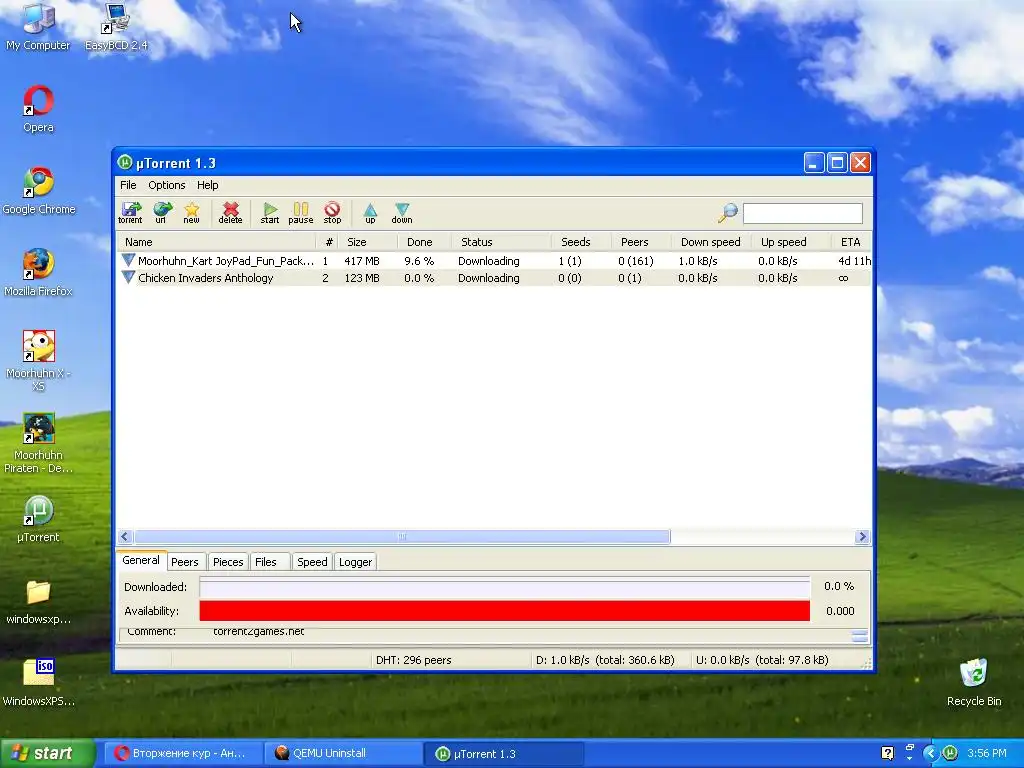Screen dimensions: 1024x768
Task: Click the red Availability bar
Action: [504, 611]
